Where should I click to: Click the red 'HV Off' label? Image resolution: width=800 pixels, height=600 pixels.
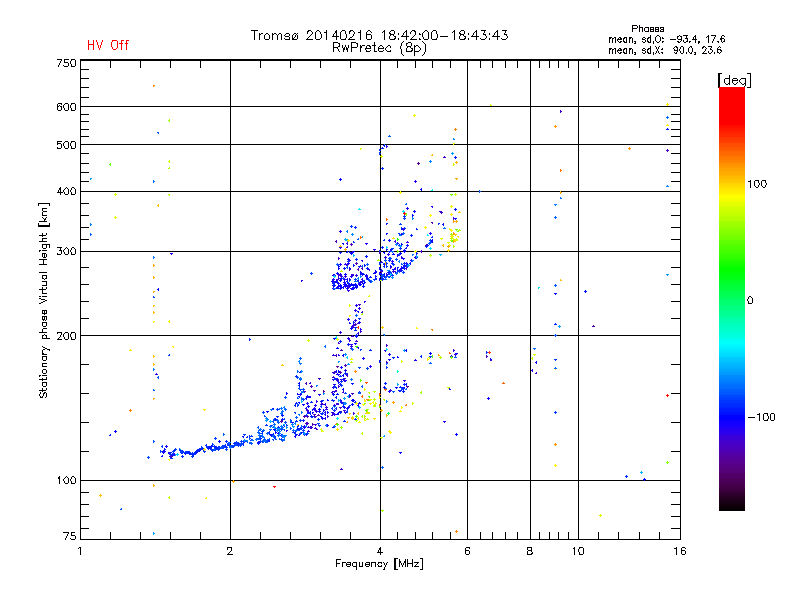tap(108, 45)
